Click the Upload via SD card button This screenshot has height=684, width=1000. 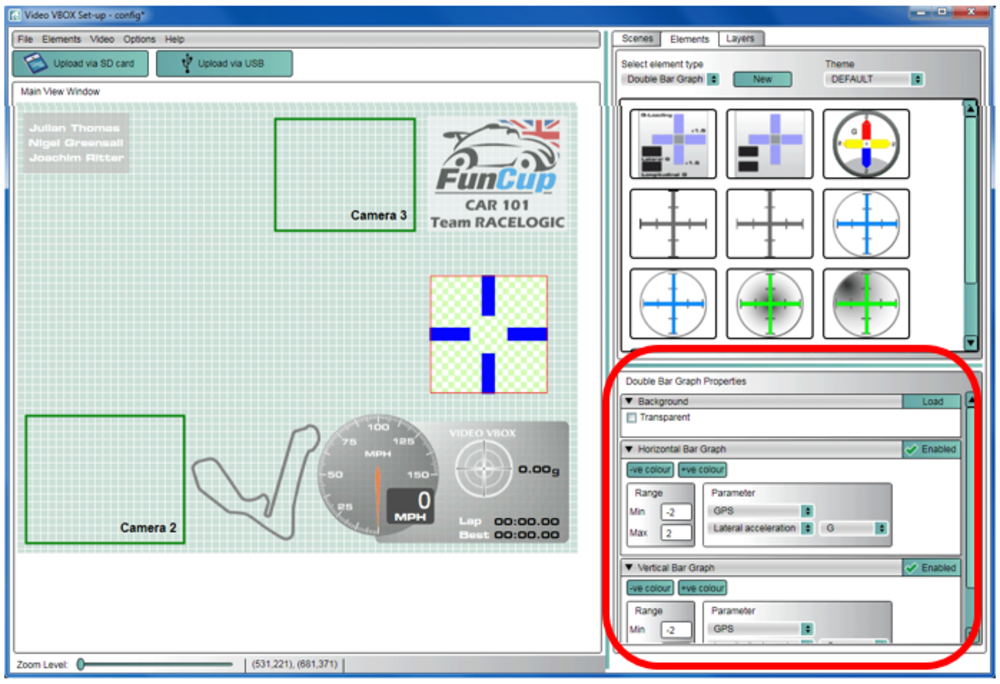coord(80,63)
